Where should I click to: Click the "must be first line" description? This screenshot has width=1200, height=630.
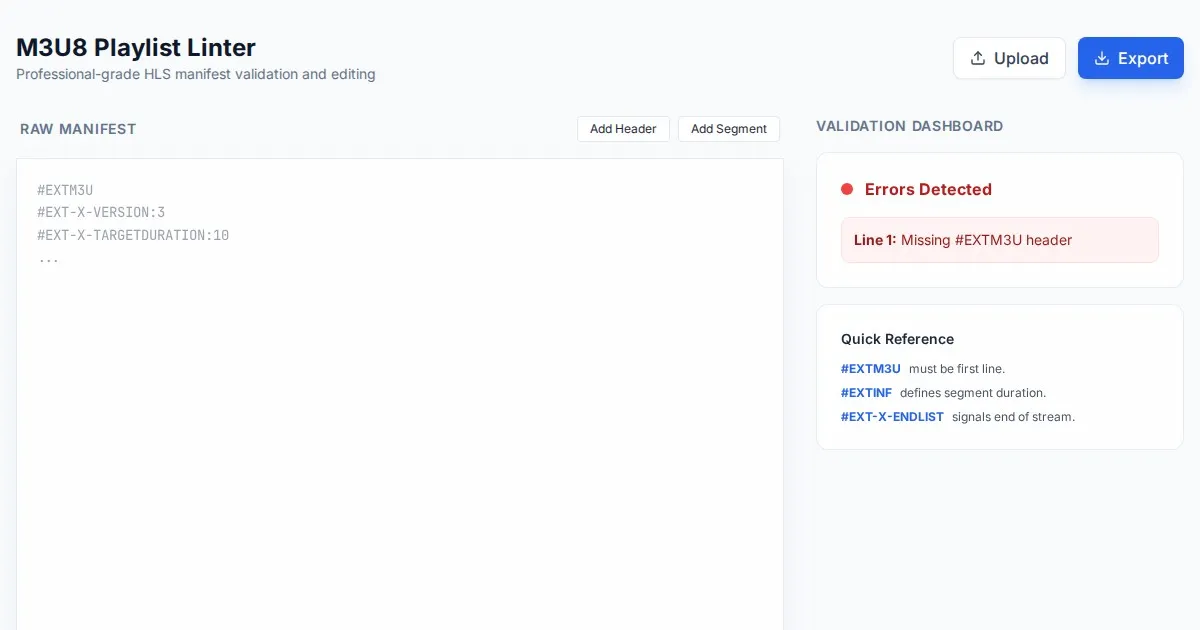(x=956, y=369)
